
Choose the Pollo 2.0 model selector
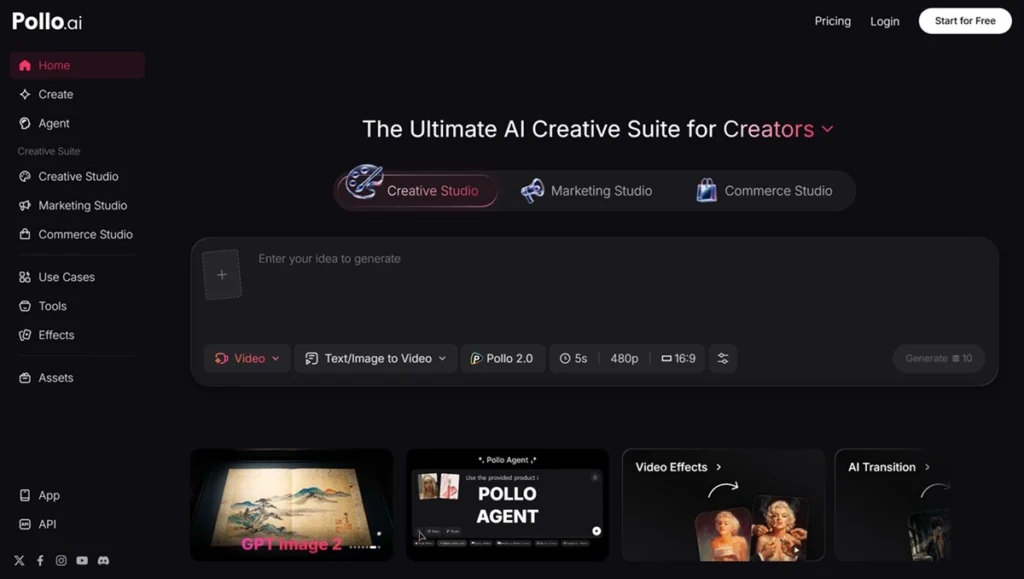(502, 358)
